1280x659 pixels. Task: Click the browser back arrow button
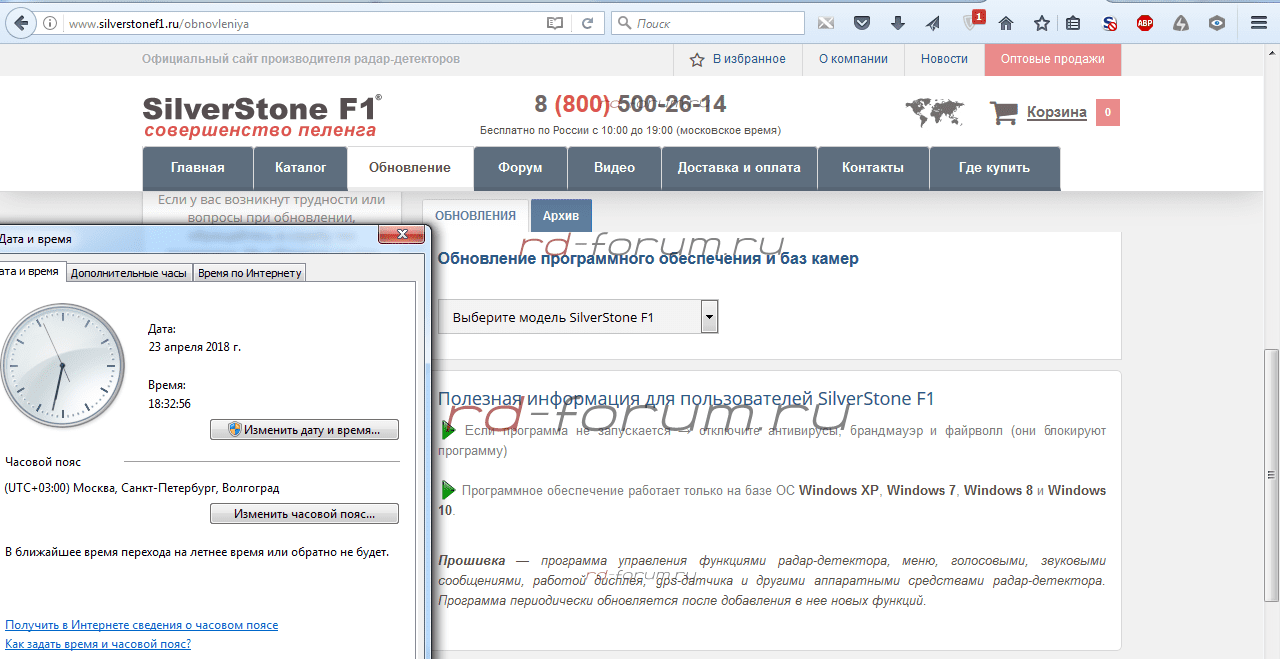pos(20,22)
